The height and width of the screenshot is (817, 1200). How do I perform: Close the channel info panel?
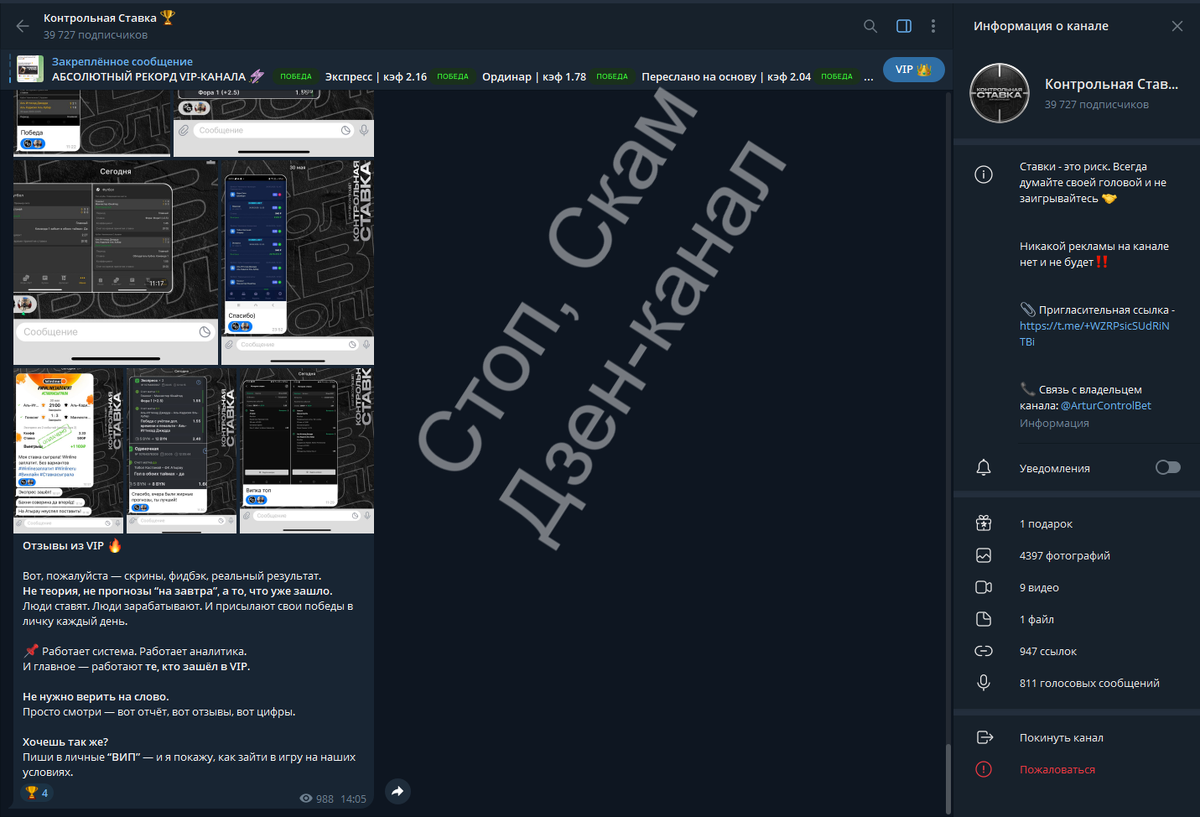click(x=1177, y=26)
